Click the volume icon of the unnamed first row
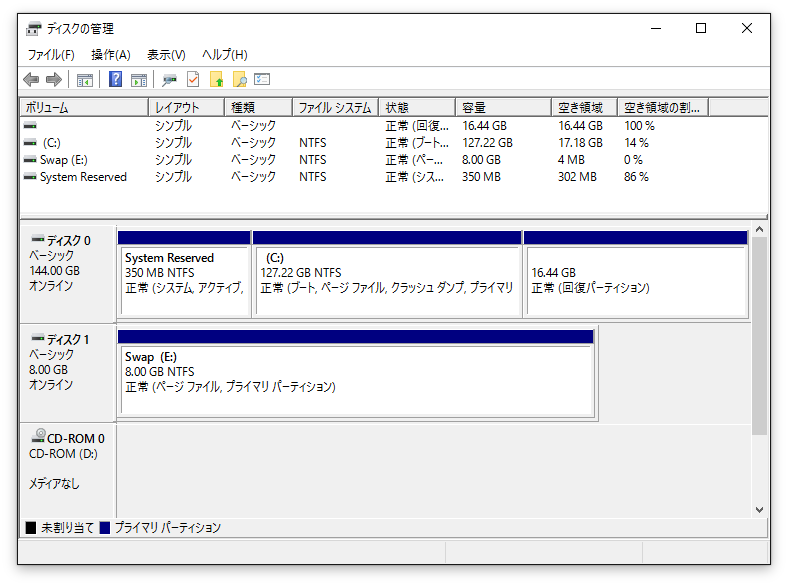Viewport: 788px width, 586px height. click(x=30, y=126)
